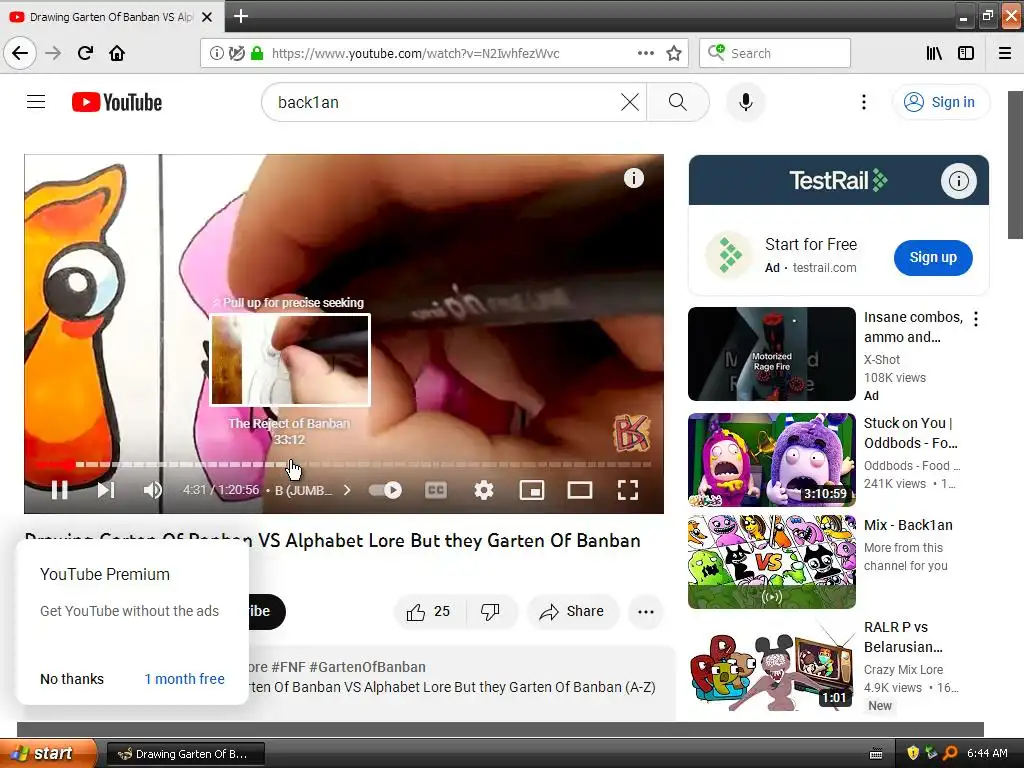Open the browser home page icon
The height and width of the screenshot is (768, 1024).
[x=117, y=53]
